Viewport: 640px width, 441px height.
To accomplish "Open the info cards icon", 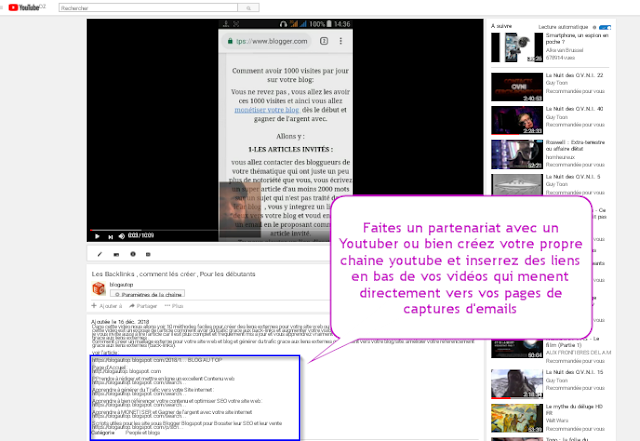I will pos(133,254).
